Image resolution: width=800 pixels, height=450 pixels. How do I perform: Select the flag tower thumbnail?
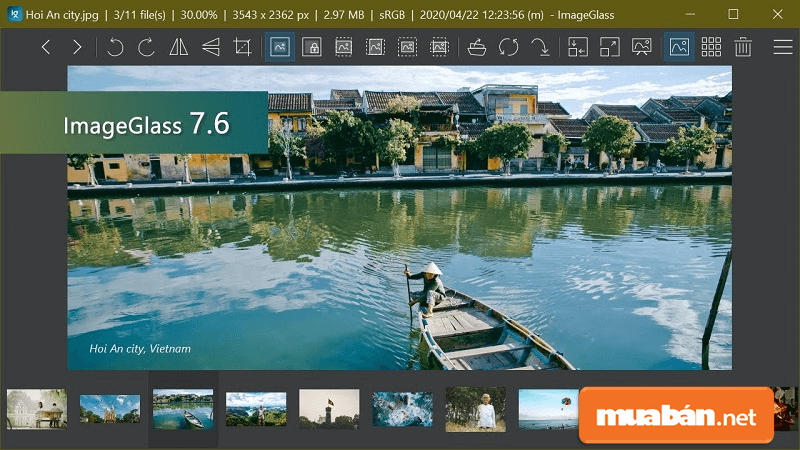tap(329, 409)
